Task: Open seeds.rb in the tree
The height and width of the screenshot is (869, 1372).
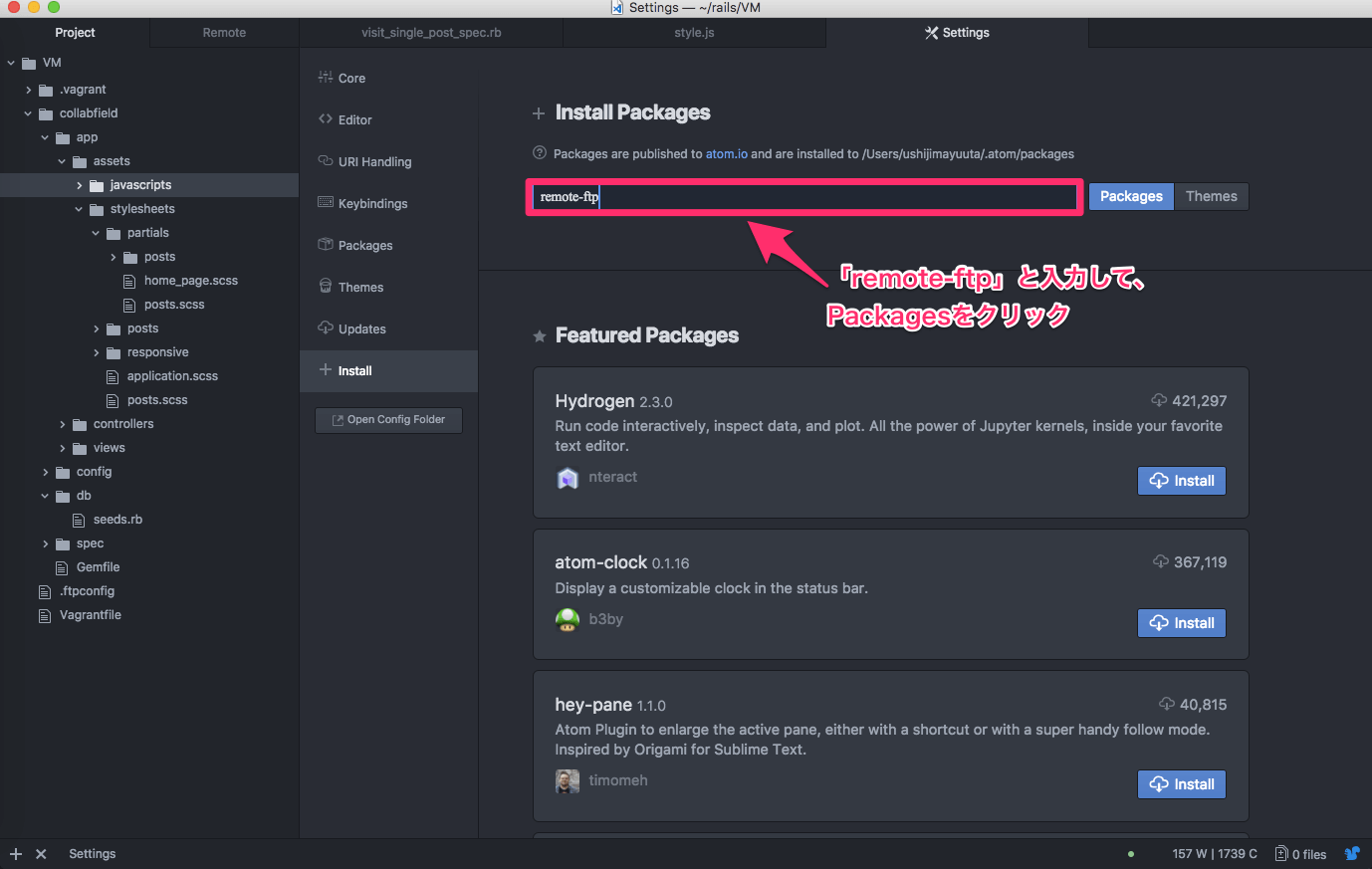Action: pyautogui.click(x=117, y=520)
